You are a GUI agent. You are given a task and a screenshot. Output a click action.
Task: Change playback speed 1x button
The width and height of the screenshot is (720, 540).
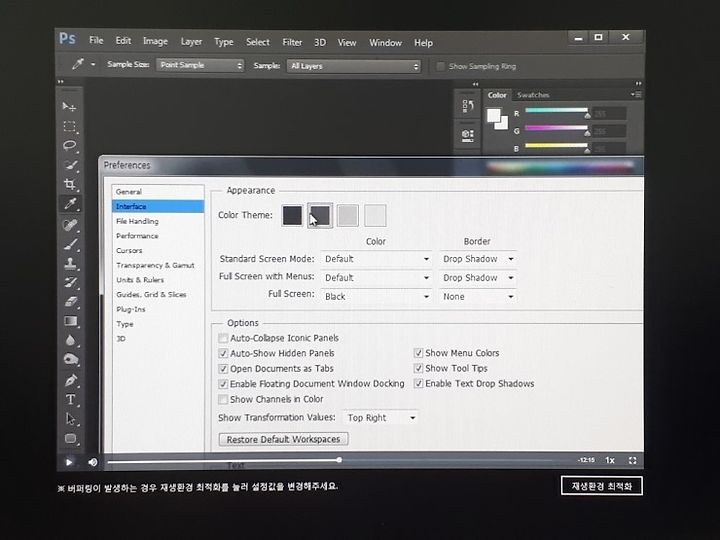(x=610, y=460)
